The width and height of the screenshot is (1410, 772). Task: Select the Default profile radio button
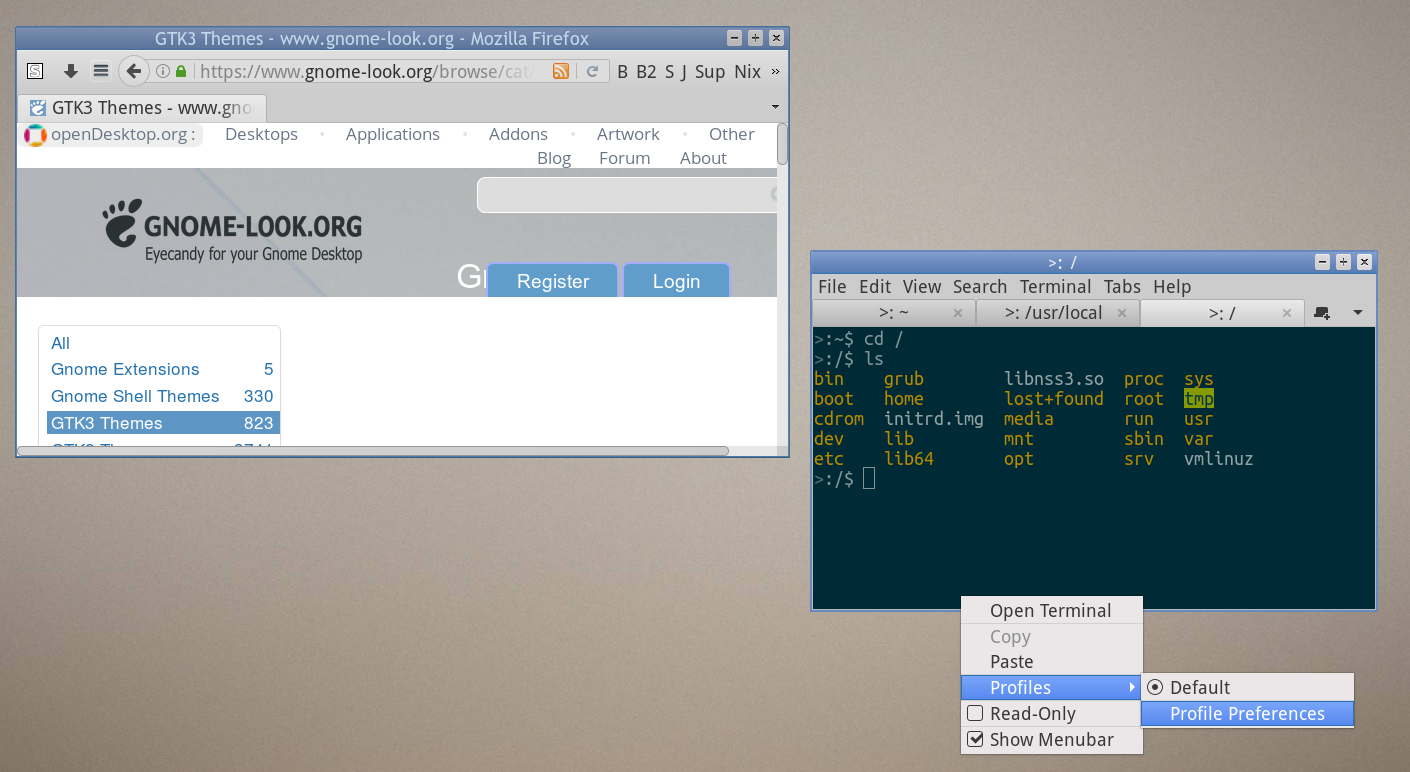(1155, 687)
